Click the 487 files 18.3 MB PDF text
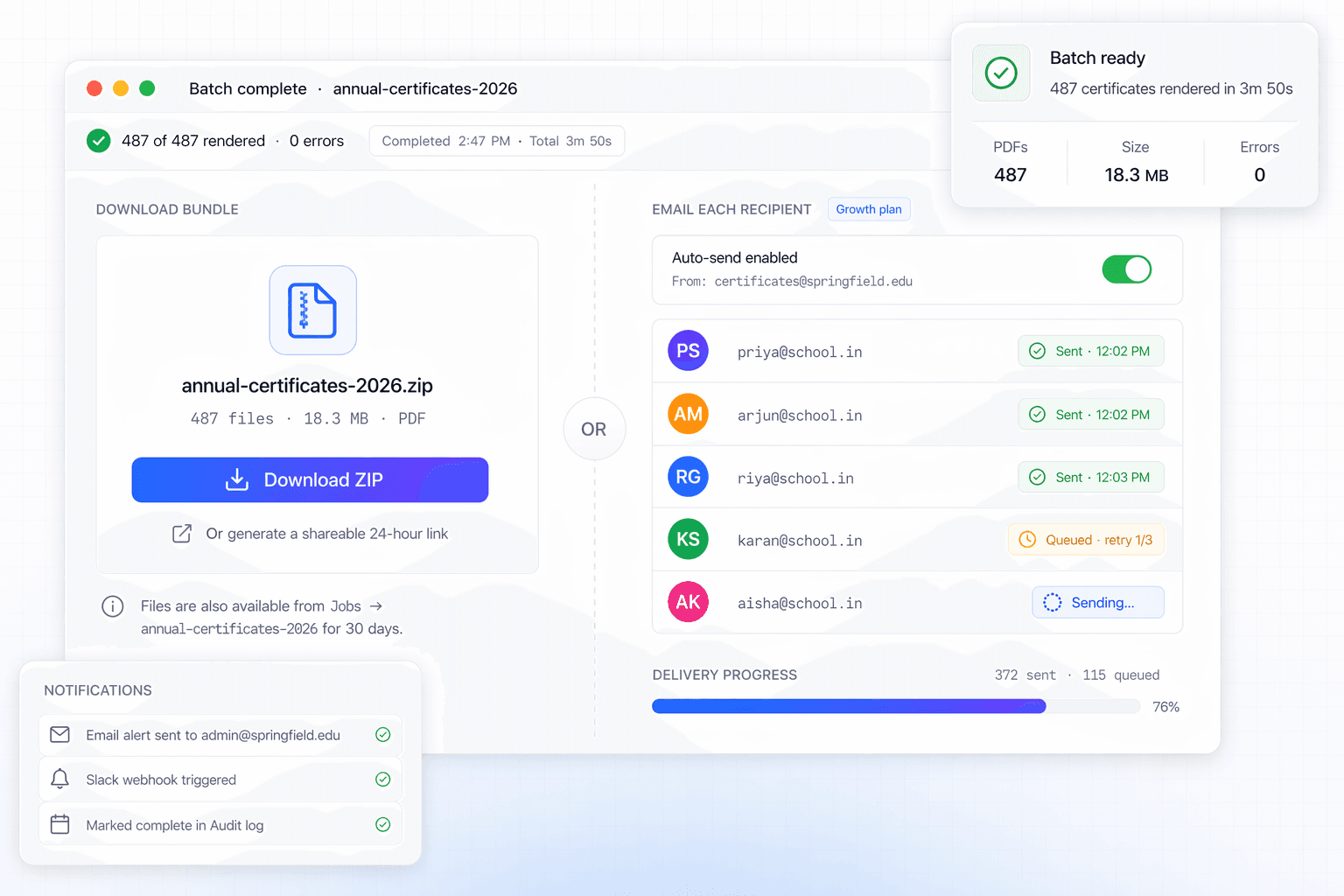1344x896 pixels. (308, 419)
